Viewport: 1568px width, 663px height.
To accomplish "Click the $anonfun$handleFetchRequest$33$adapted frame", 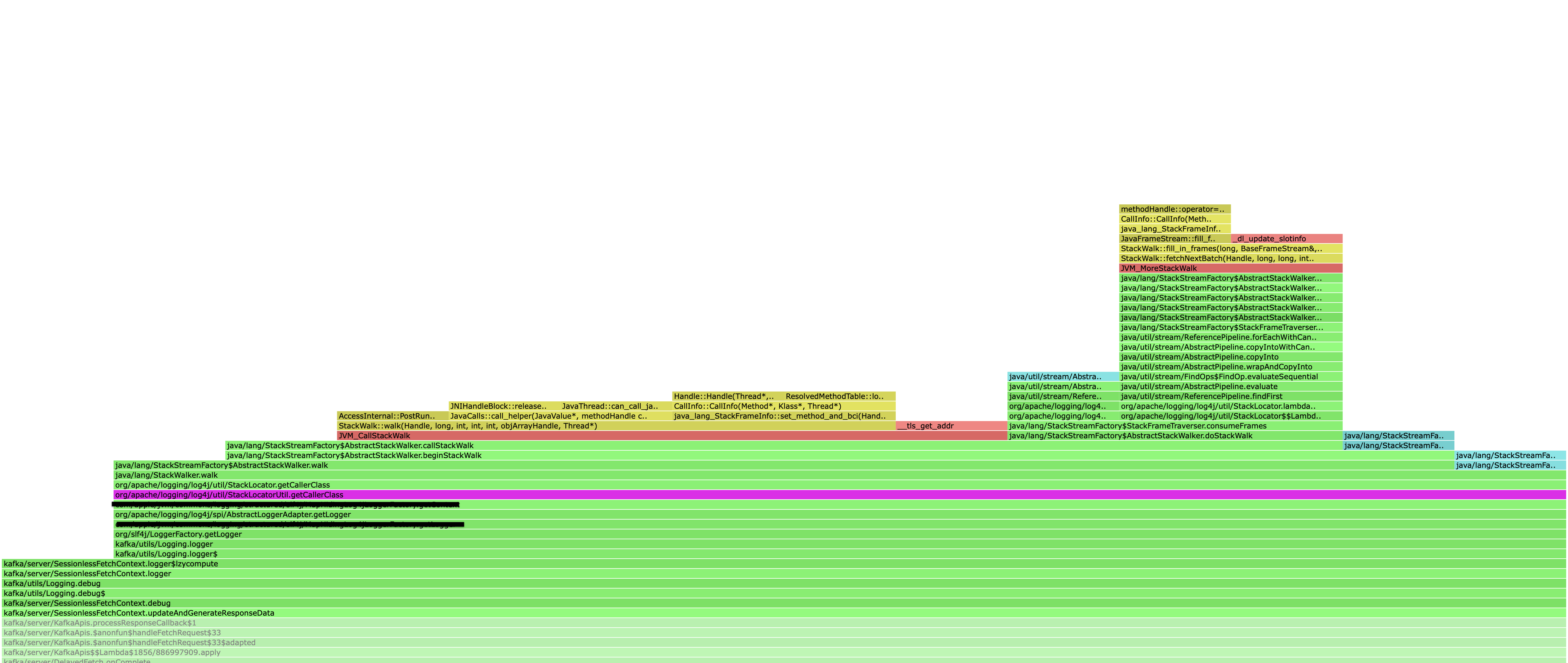I will point(784,642).
